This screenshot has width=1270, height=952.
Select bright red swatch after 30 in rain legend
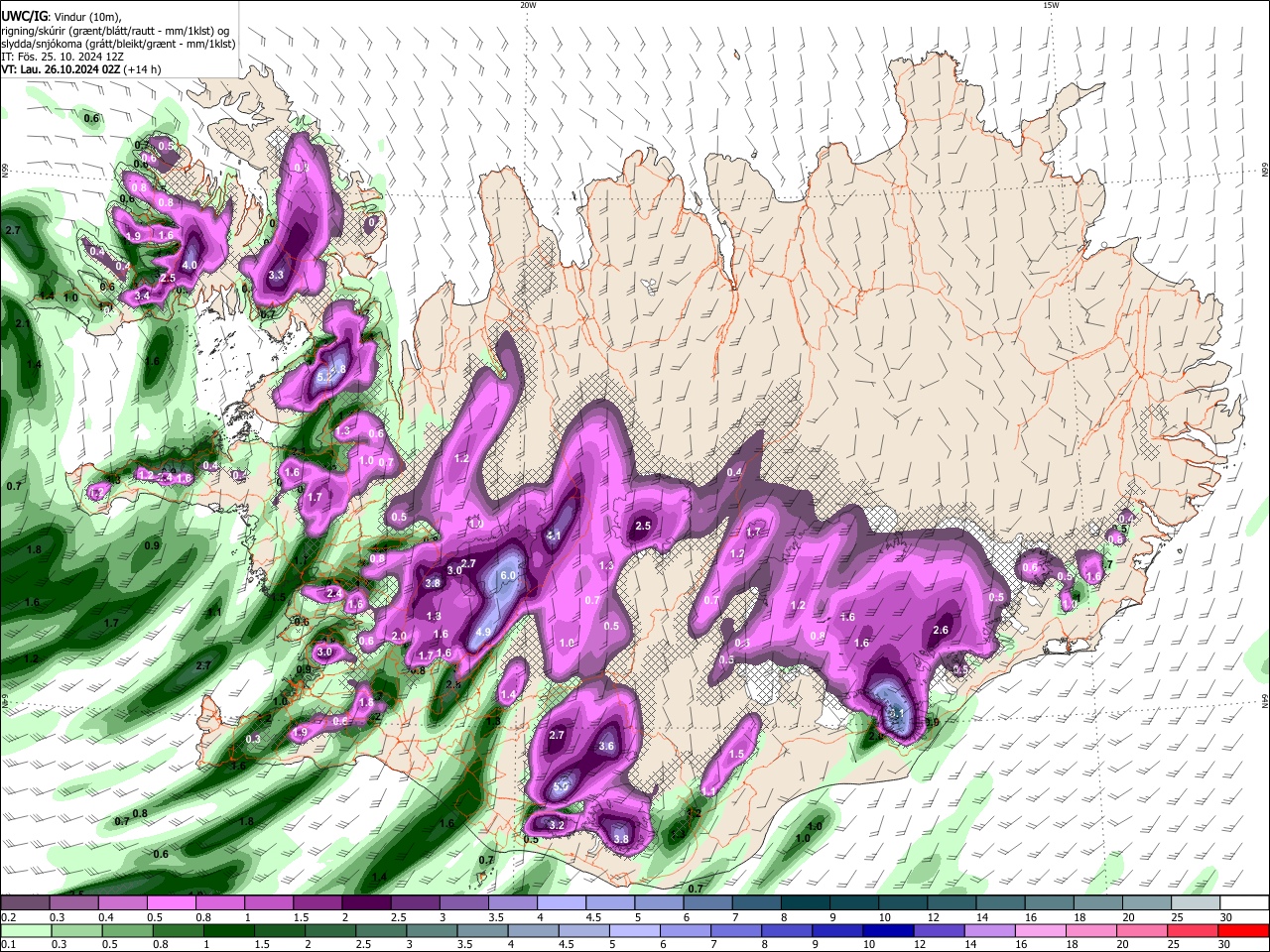click(1243, 930)
